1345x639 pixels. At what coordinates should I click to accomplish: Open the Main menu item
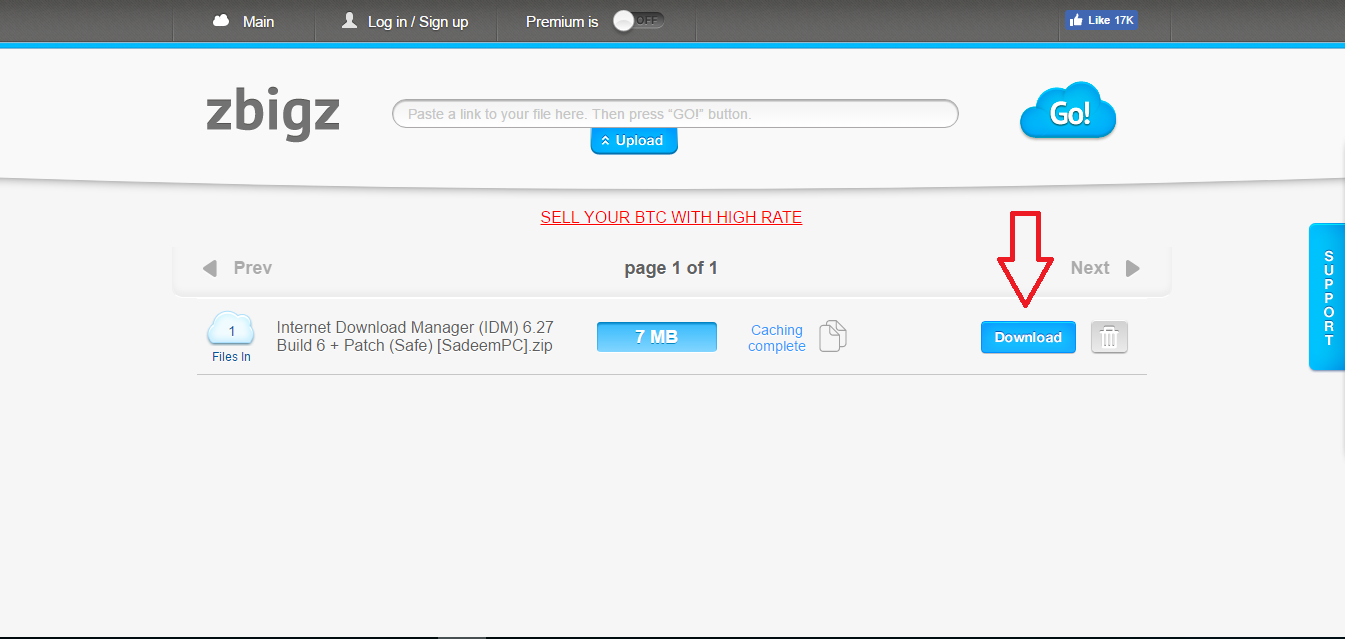tap(258, 21)
